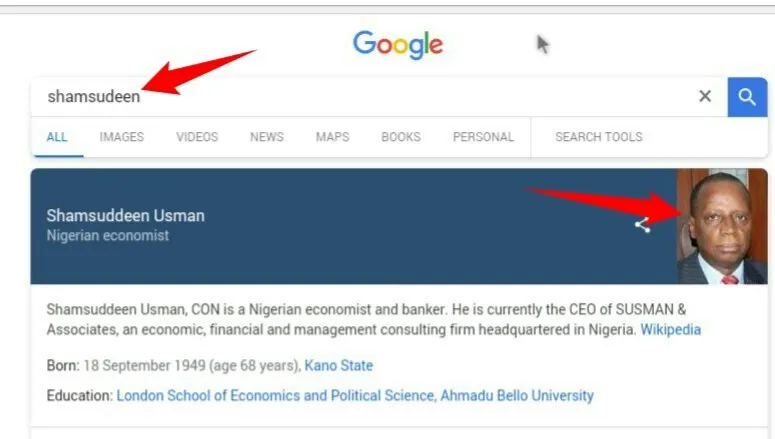Click the share icon in knowledge panel
The width and height of the screenshot is (775, 439).
(x=642, y=225)
